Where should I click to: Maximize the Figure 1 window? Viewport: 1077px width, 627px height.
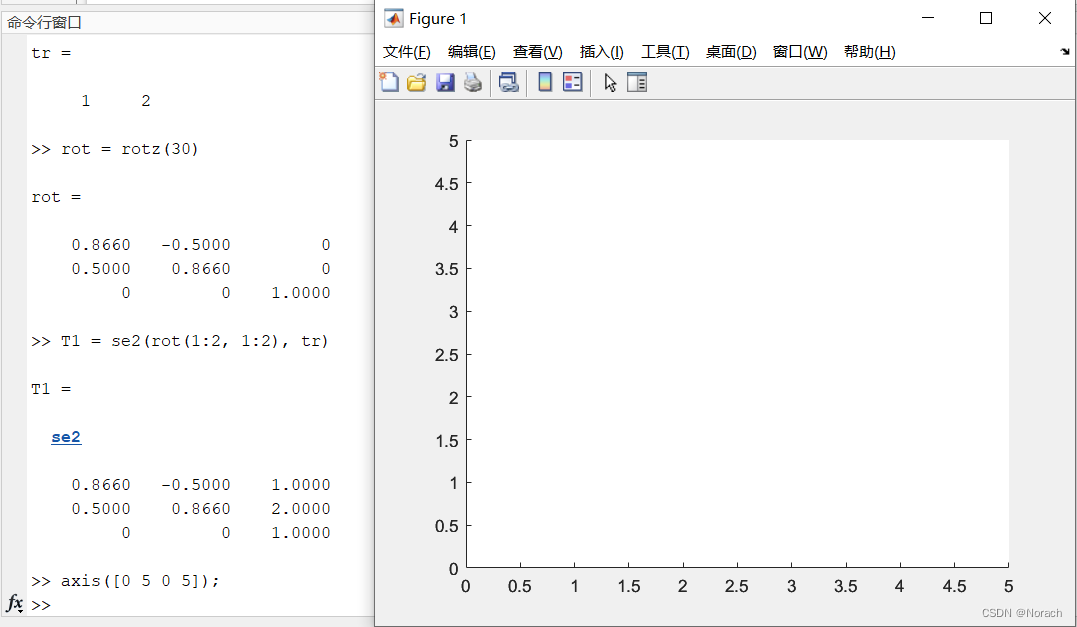tap(986, 19)
